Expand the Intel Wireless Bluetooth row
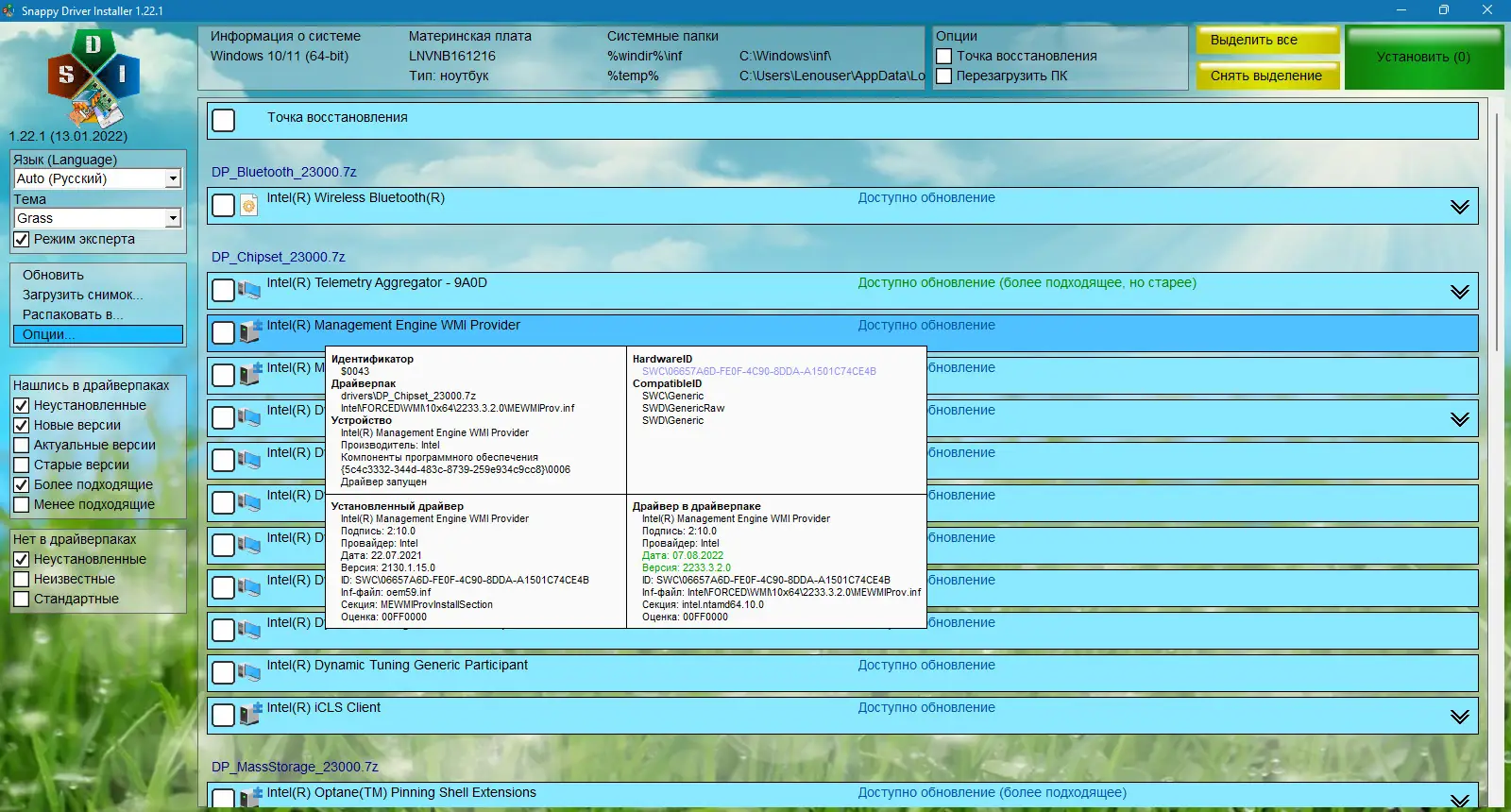Image resolution: width=1511 pixels, height=812 pixels. 1460,207
